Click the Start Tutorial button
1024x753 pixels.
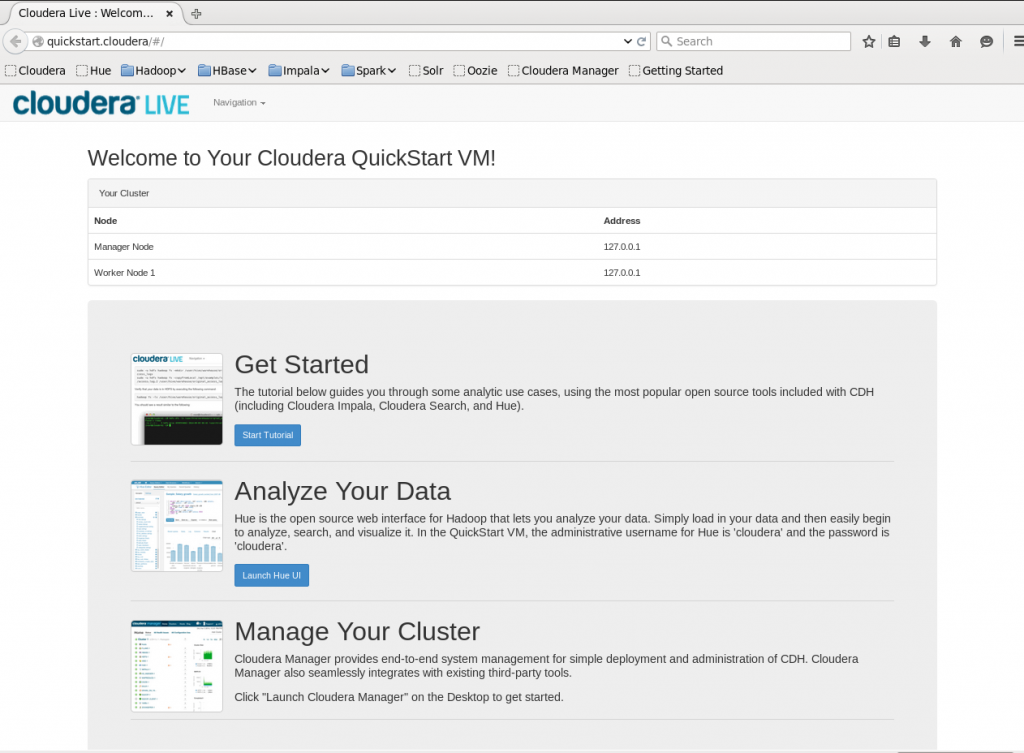(x=268, y=435)
